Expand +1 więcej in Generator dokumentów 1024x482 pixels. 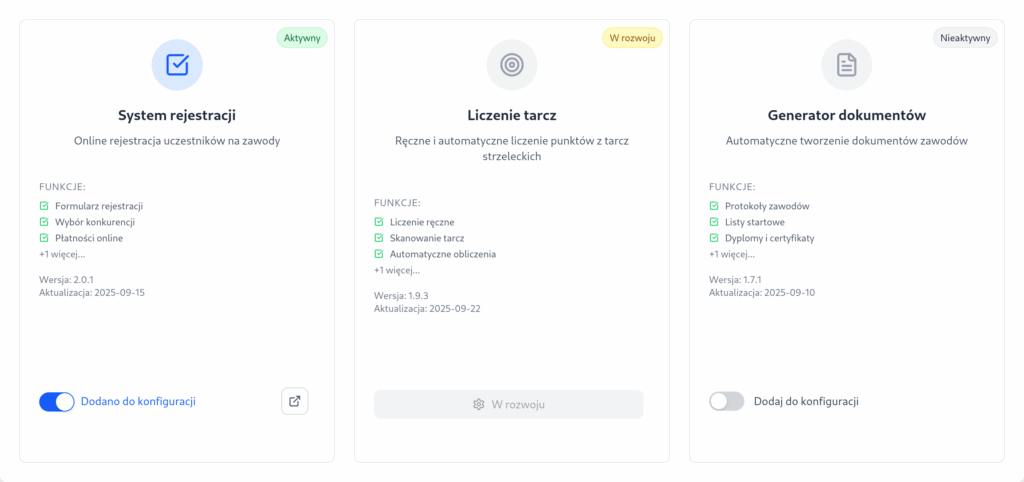(x=732, y=254)
